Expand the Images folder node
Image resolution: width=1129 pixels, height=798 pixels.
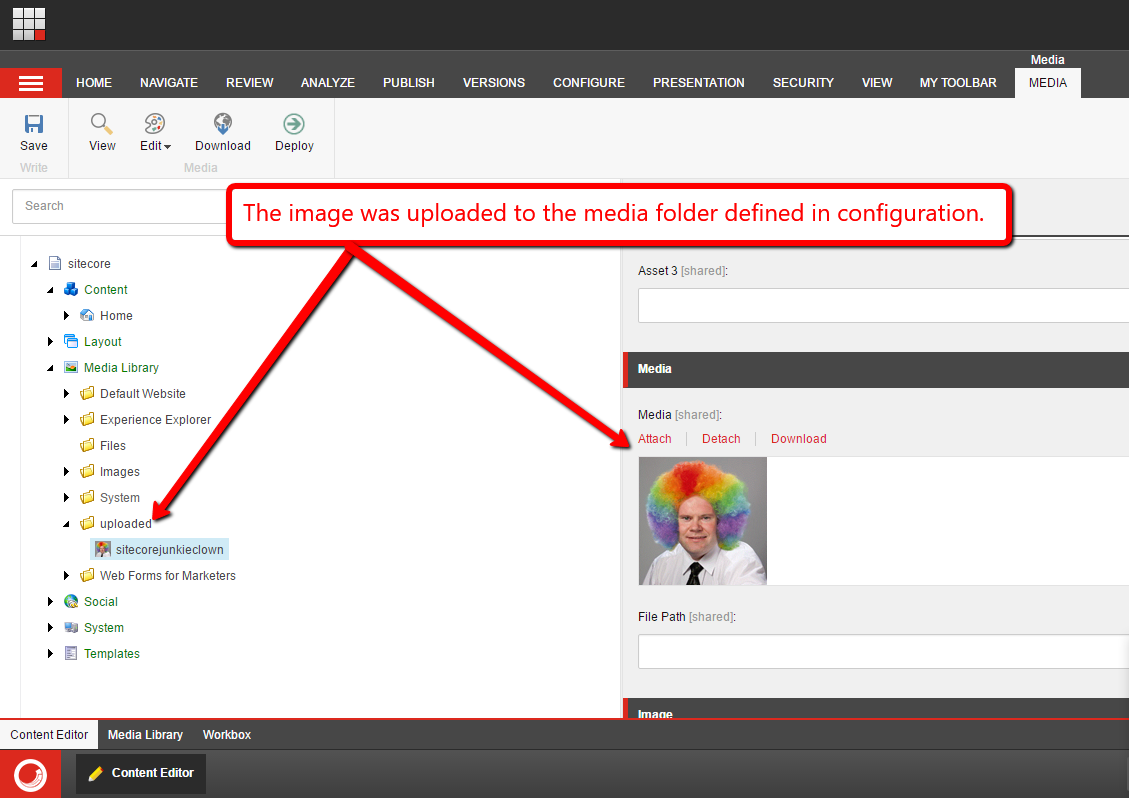tap(67, 472)
